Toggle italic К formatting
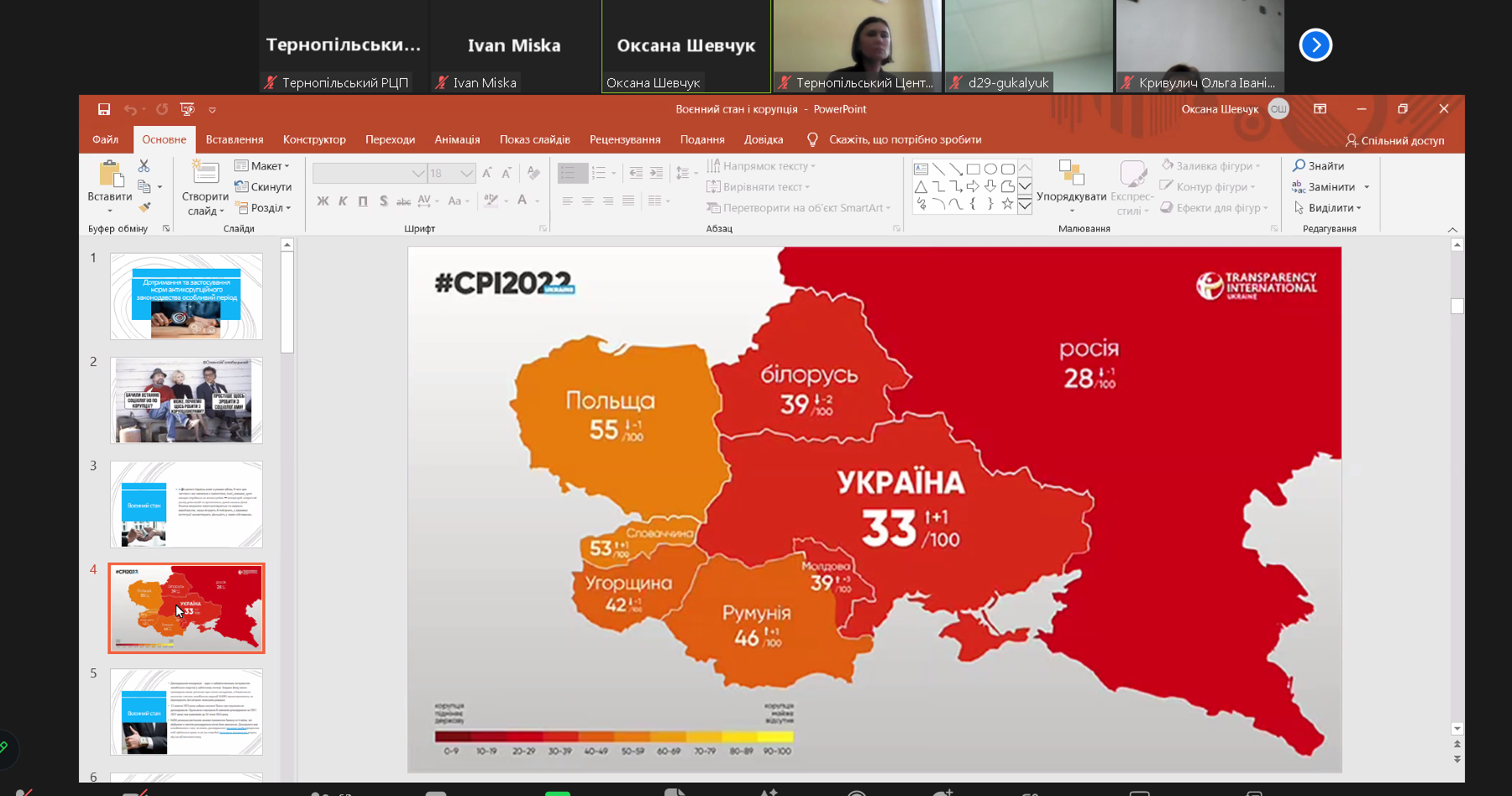Image resolution: width=1512 pixels, height=796 pixels. pos(343,201)
